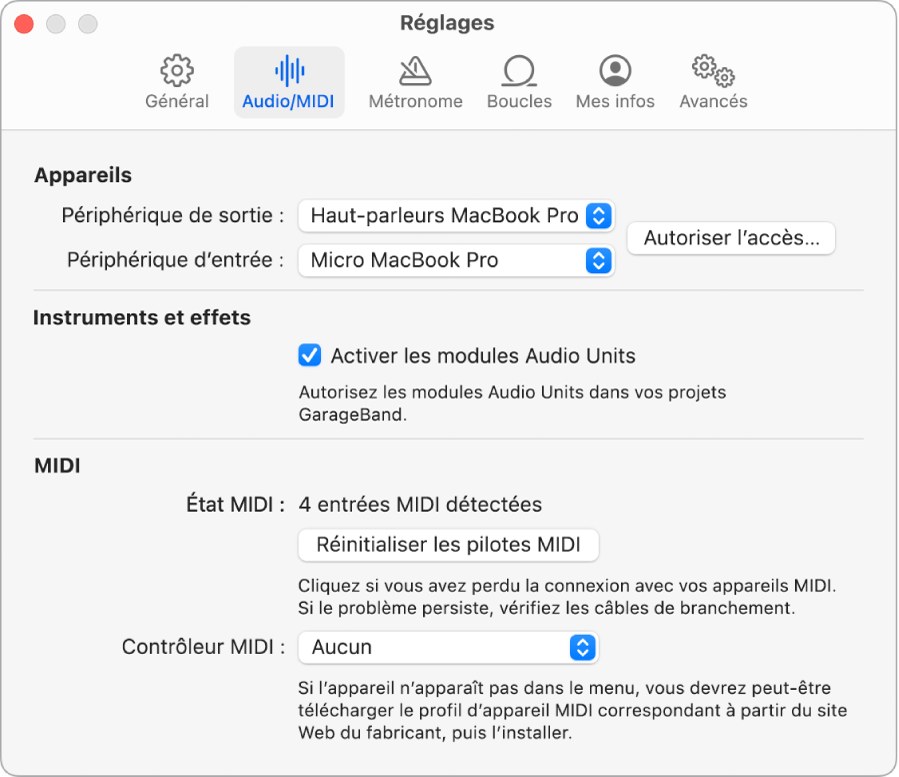
Task: Click the gears icon above Avancés
Action: click(x=711, y=70)
